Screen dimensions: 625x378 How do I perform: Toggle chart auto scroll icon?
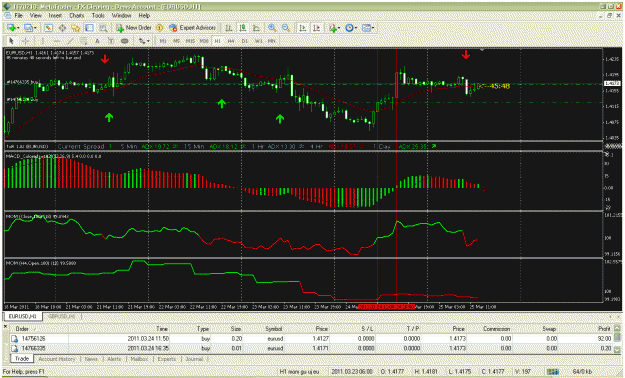tap(303, 28)
